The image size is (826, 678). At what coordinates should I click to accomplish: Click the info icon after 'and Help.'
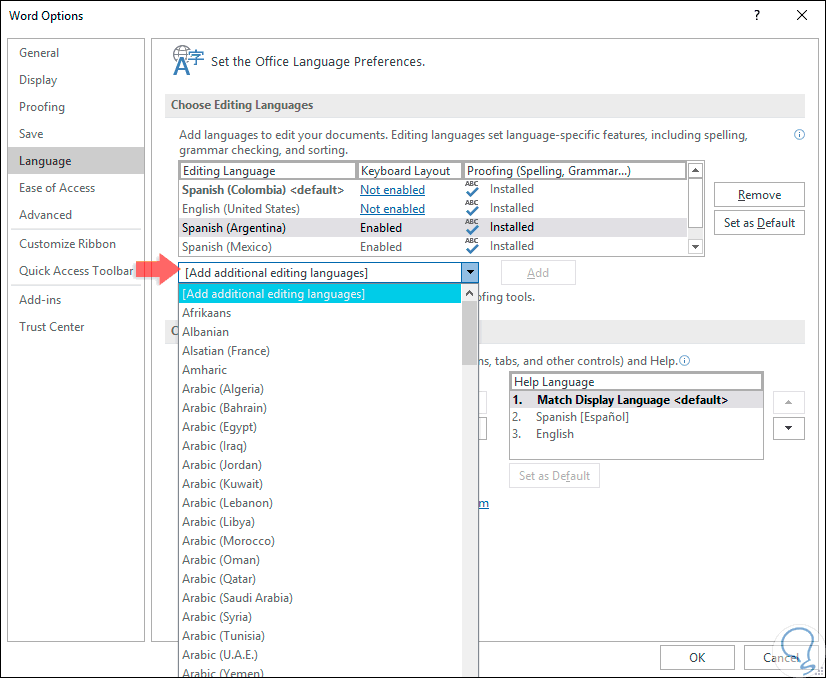point(684,361)
